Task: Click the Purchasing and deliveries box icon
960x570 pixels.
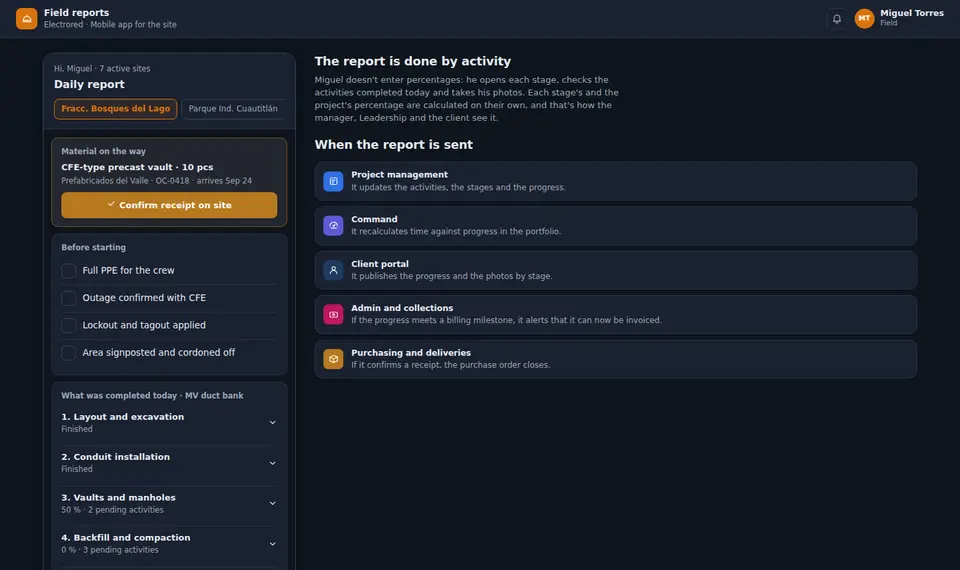Action: (333, 359)
